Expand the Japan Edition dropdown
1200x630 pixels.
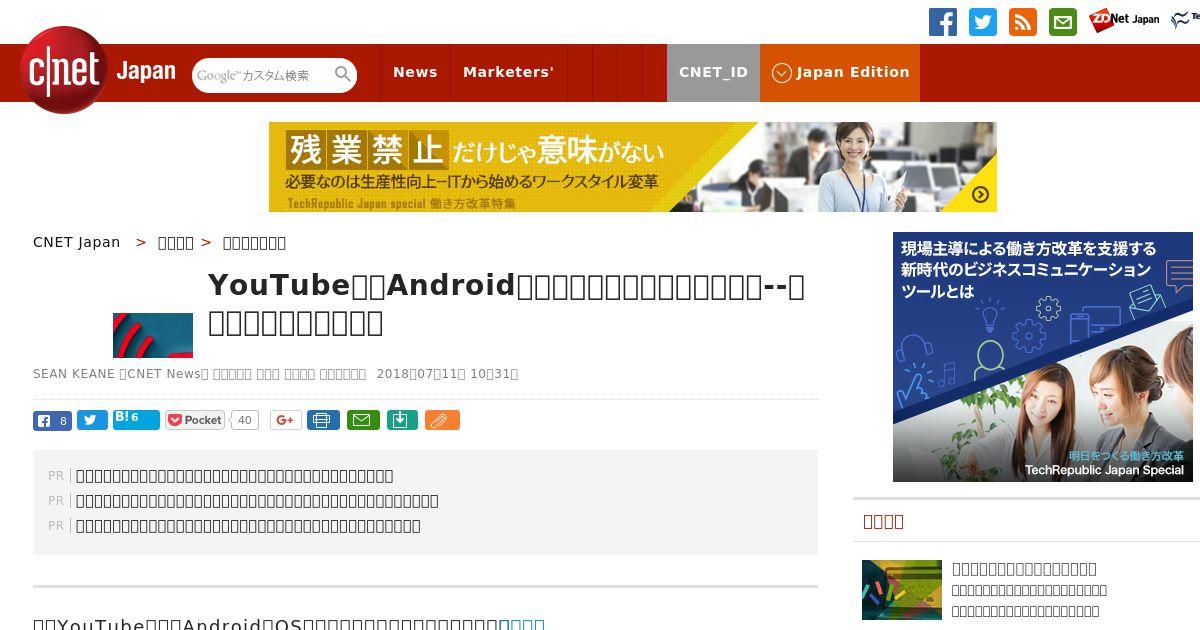point(840,72)
